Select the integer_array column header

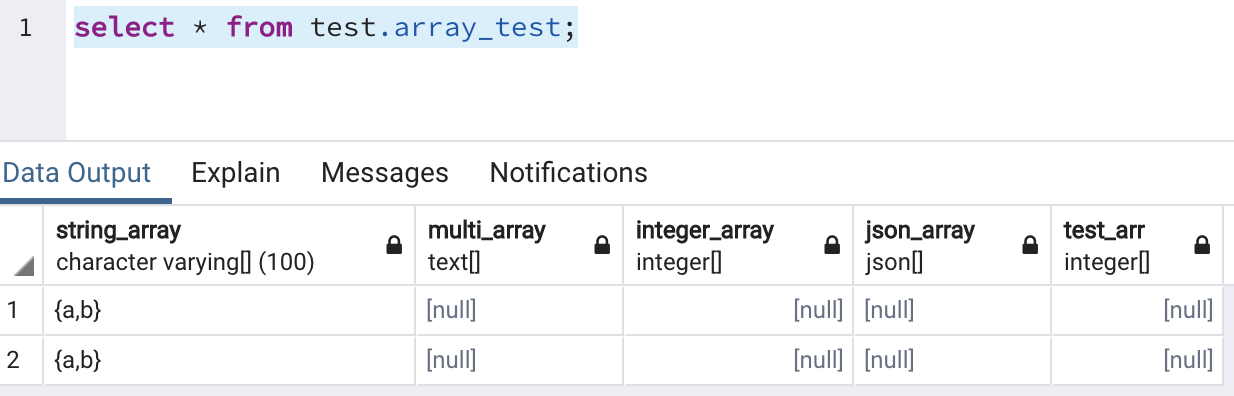[738, 245]
